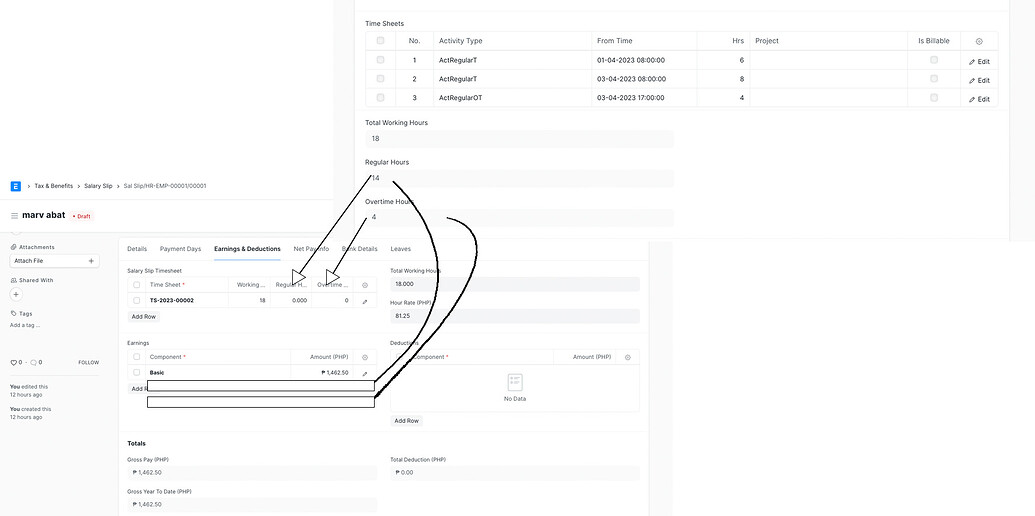This screenshot has width=1035, height=516.
Task: Click the Tags label icon
Action: point(13,313)
